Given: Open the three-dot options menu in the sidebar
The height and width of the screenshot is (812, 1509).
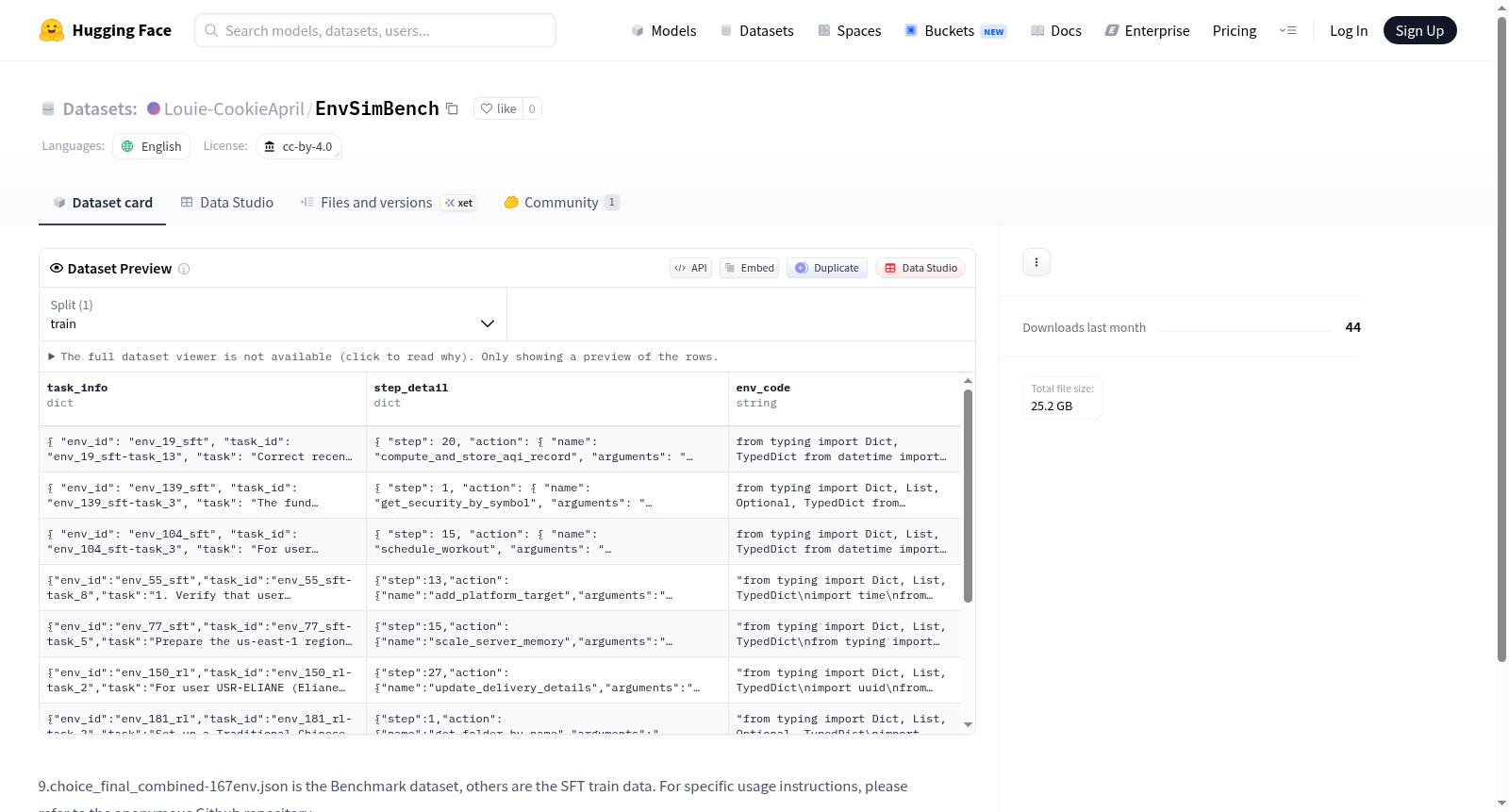Looking at the screenshot, I should click(1036, 262).
